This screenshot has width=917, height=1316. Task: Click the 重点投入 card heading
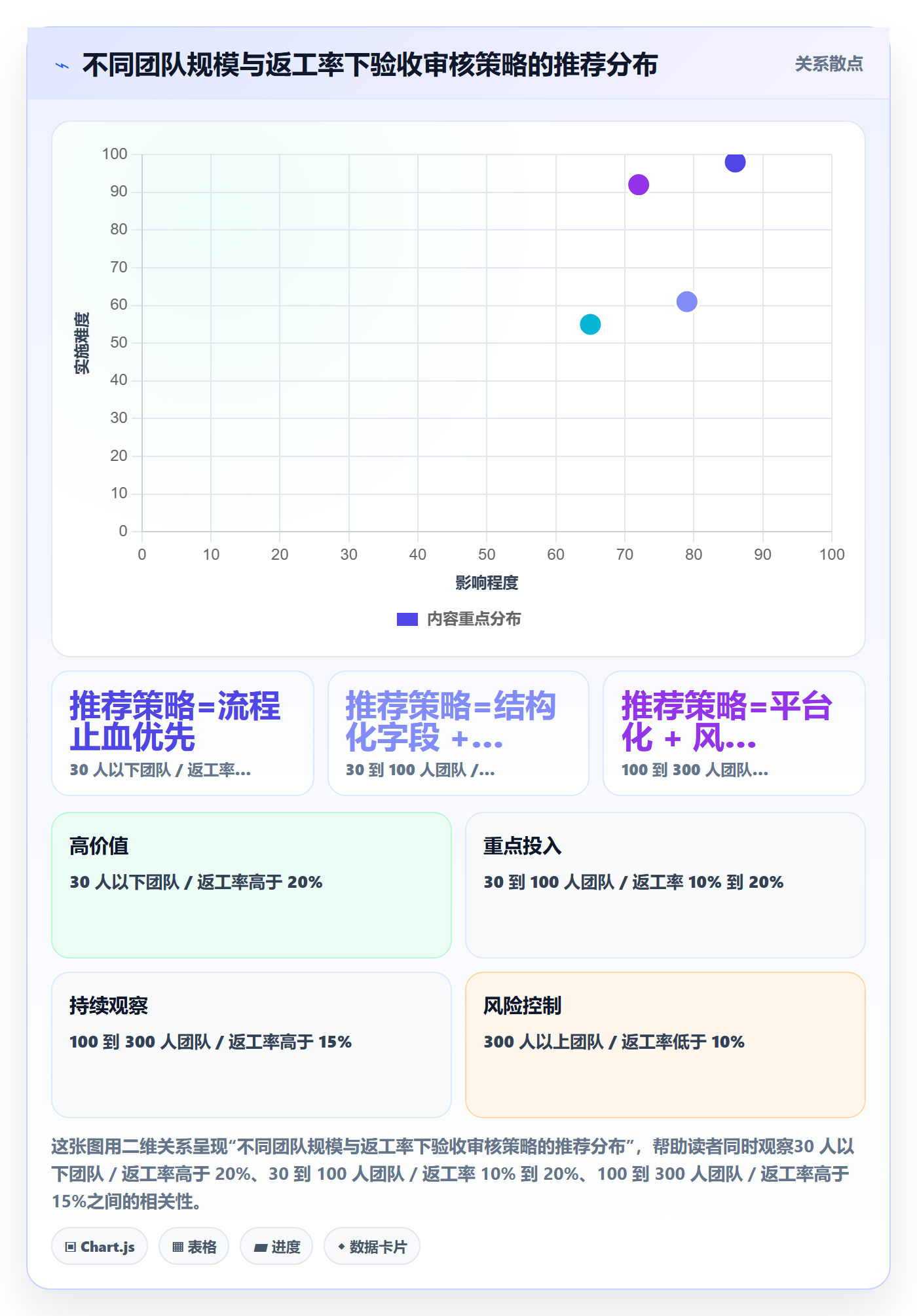coord(523,846)
